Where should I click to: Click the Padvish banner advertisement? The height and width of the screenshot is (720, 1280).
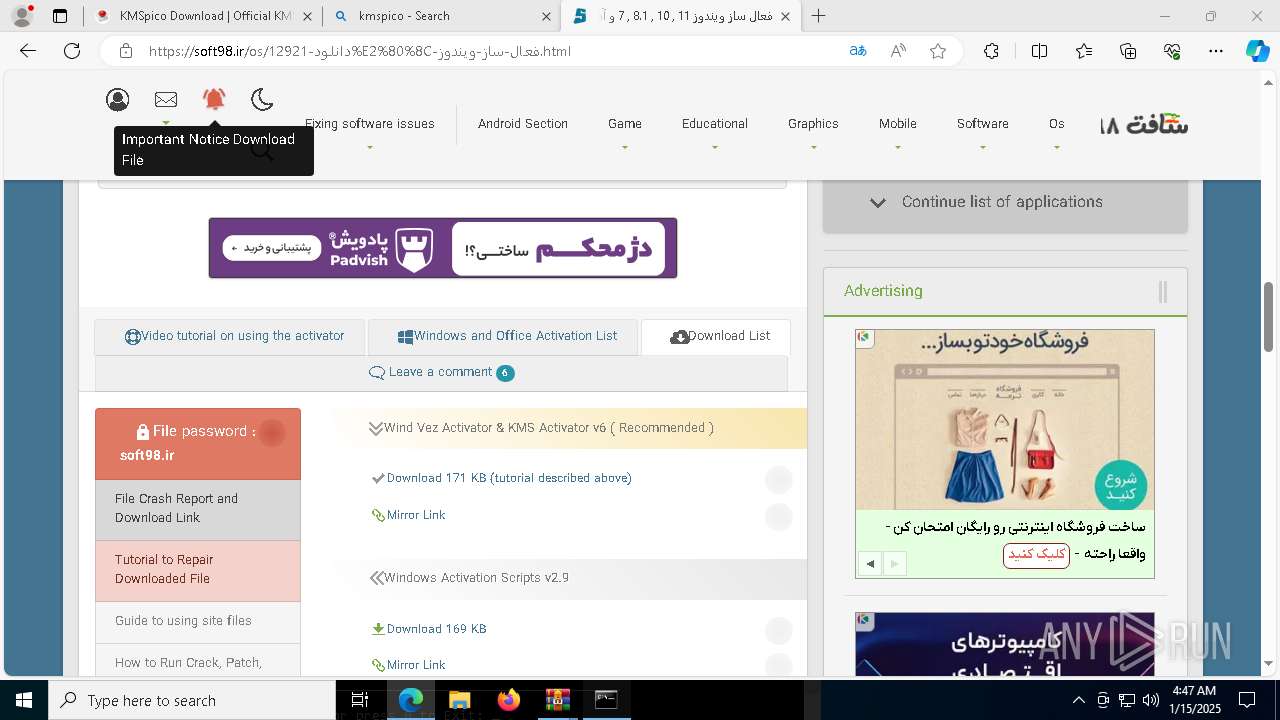click(x=443, y=248)
